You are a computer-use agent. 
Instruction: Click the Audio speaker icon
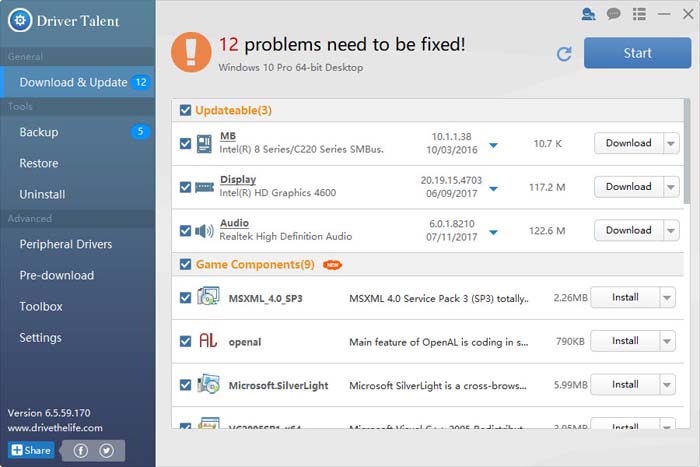[204, 231]
